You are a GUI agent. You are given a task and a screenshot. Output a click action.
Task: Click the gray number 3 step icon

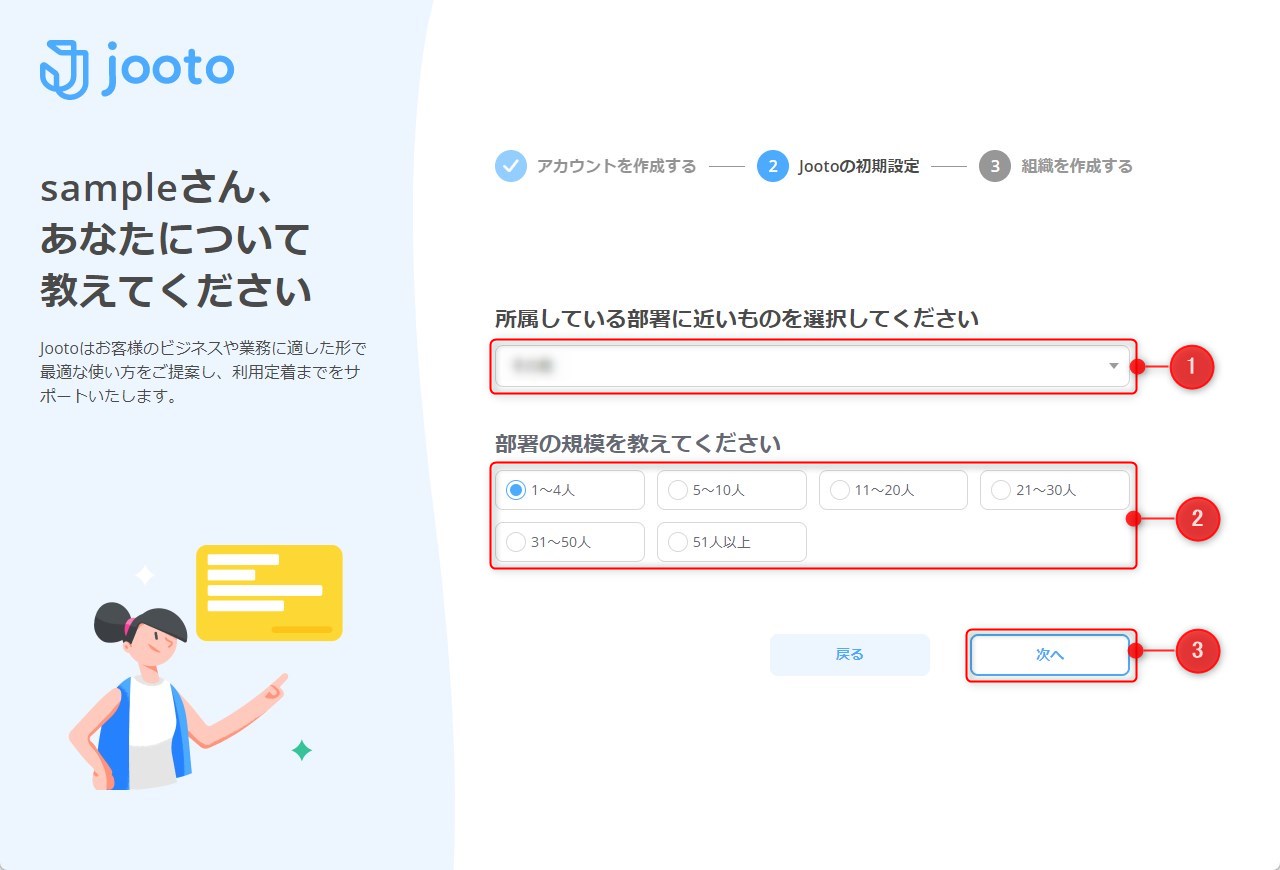pos(995,166)
